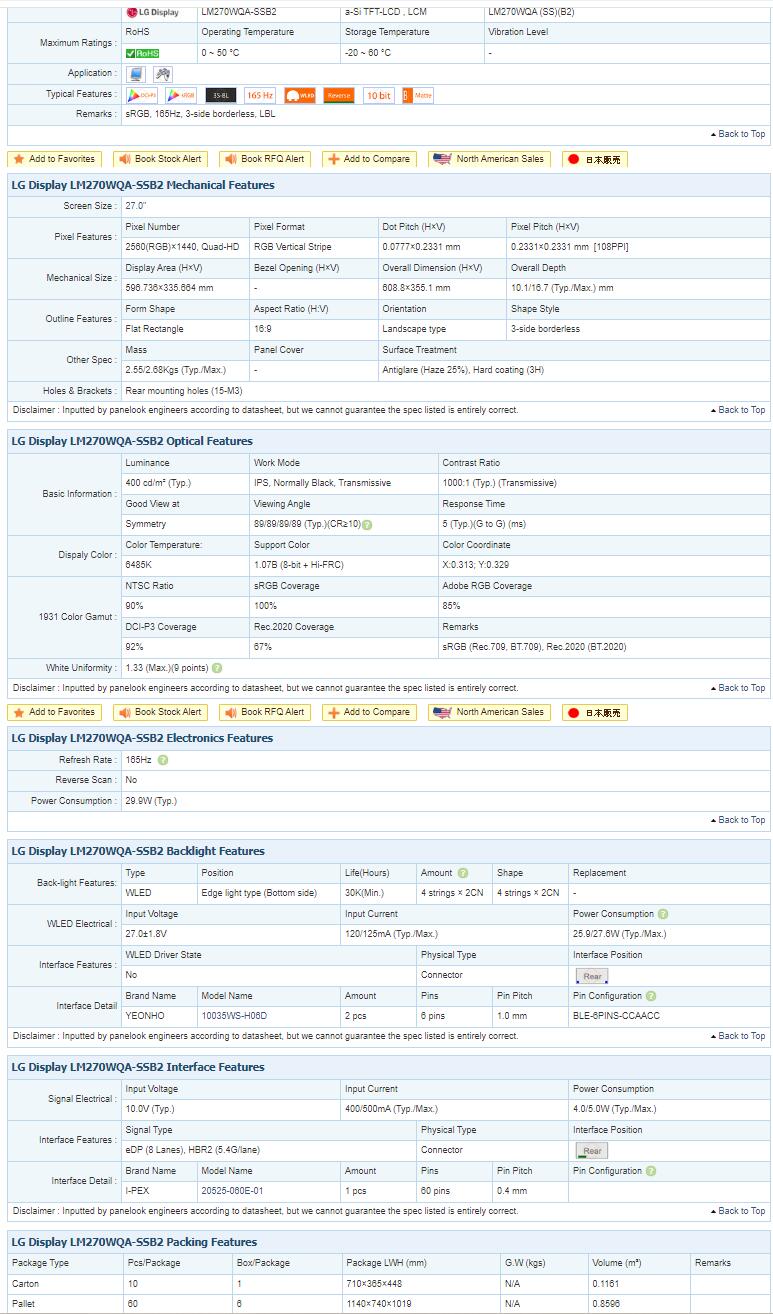Click Back to Top in Mechanical Features disclaimer
Viewport: 773px width, 1314px height.
click(x=738, y=410)
